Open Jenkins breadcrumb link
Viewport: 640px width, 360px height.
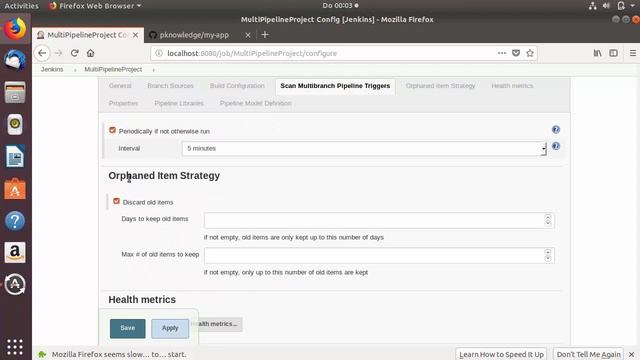point(52,69)
